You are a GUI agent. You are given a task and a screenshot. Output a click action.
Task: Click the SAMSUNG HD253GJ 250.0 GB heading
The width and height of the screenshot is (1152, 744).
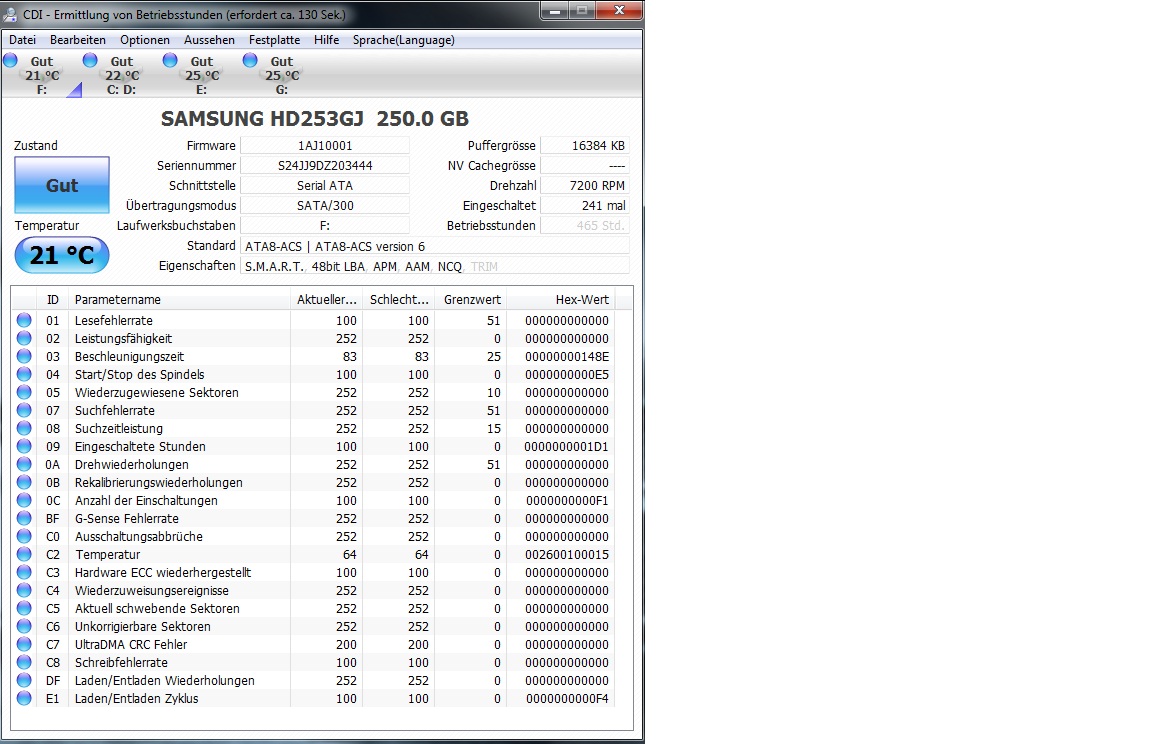(314, 118)
